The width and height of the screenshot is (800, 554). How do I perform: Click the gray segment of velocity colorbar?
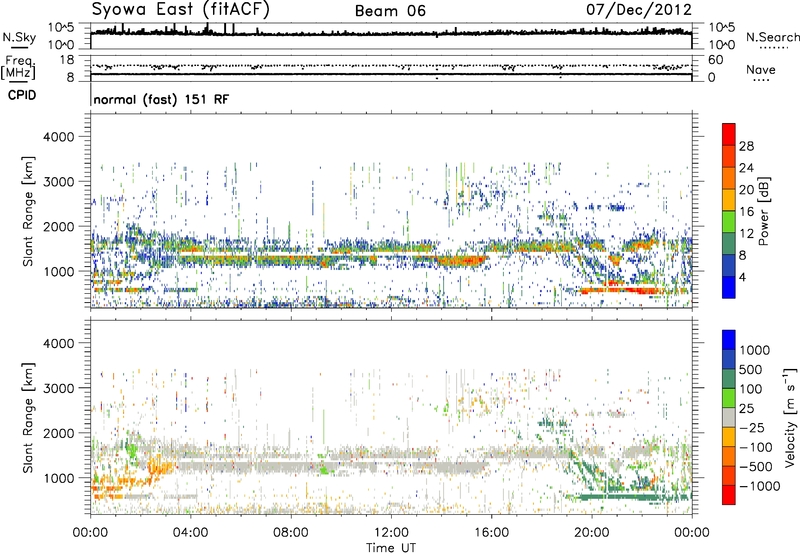click(729, 417)
